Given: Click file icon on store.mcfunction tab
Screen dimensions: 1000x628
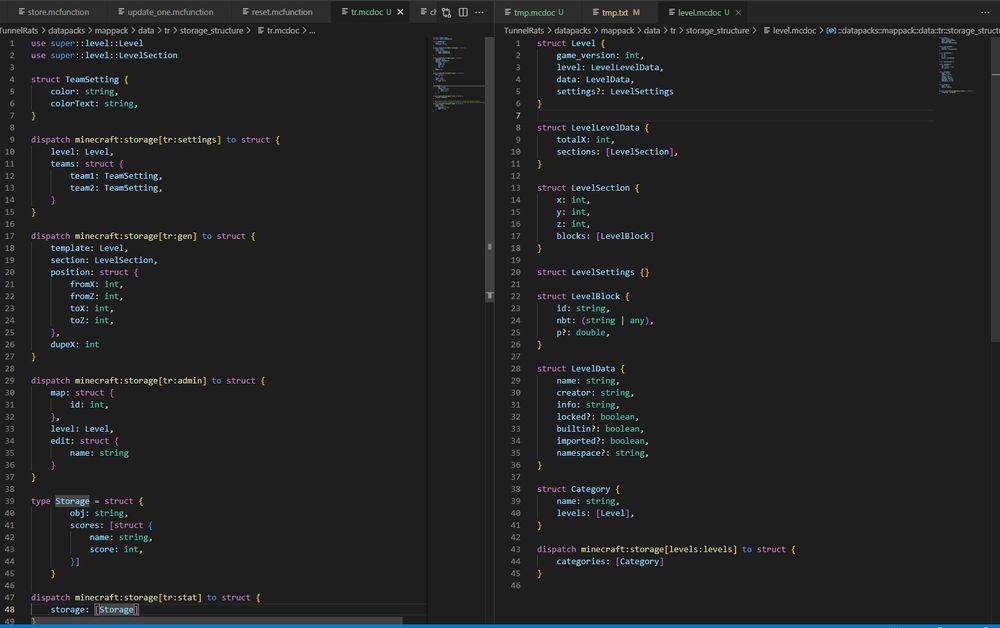Looking at the screenshot, I should point(20,12).
